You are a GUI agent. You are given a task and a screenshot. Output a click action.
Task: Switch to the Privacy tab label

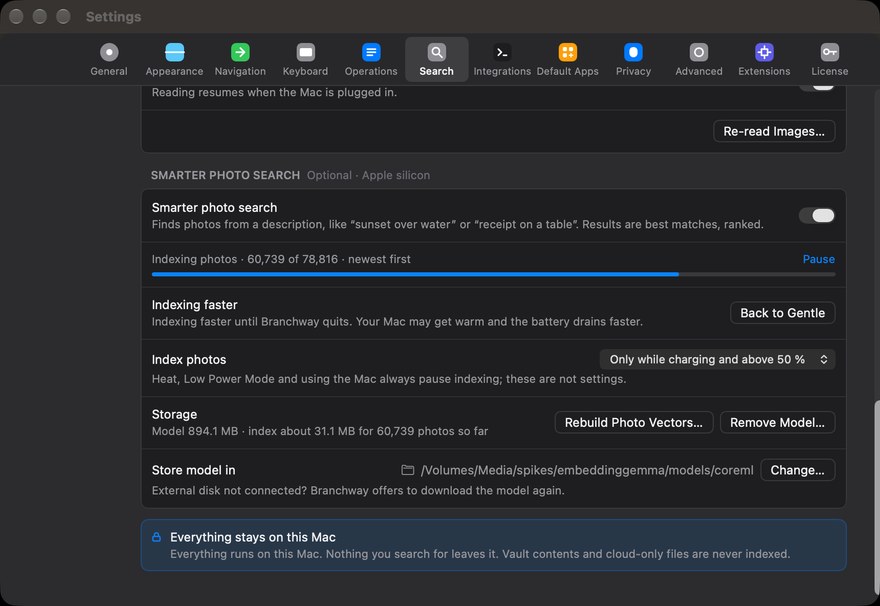click(633, 71)
